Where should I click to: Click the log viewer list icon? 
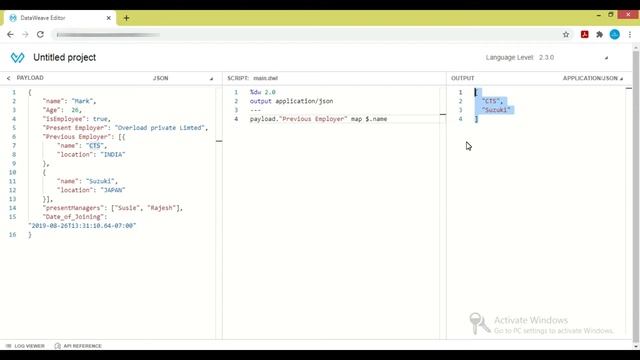9,346
